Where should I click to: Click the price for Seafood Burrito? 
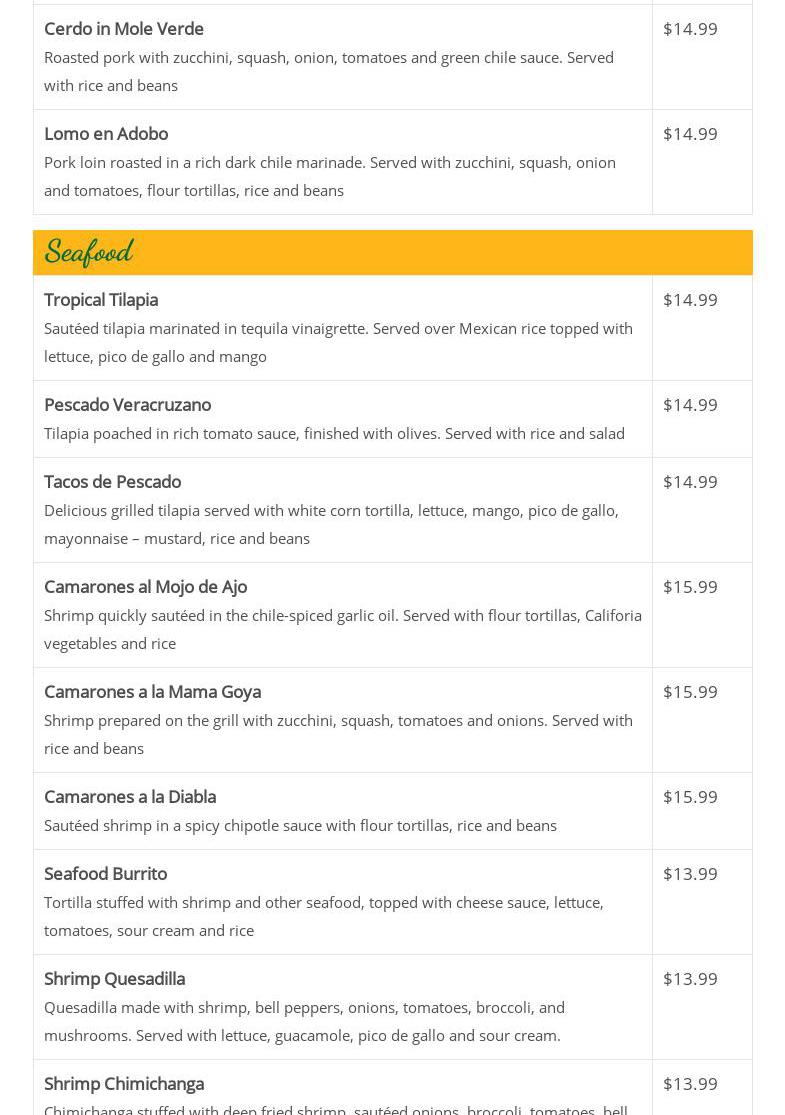pyautogui.click(x=690, y=874)
